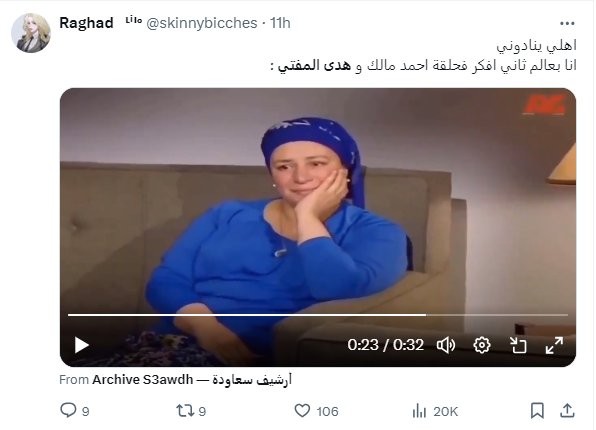This screenshot has width=596, height=430.
Task: Seek on the video progress bar
Action: tap(318, 315)
